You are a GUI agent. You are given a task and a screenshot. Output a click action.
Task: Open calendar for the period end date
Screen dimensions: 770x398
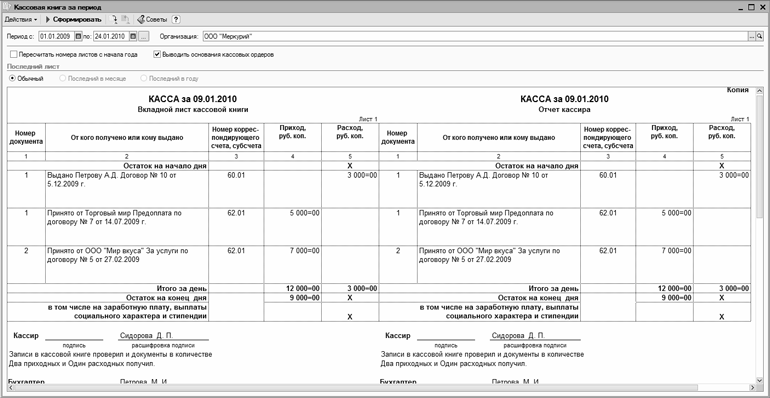(133, 36)
